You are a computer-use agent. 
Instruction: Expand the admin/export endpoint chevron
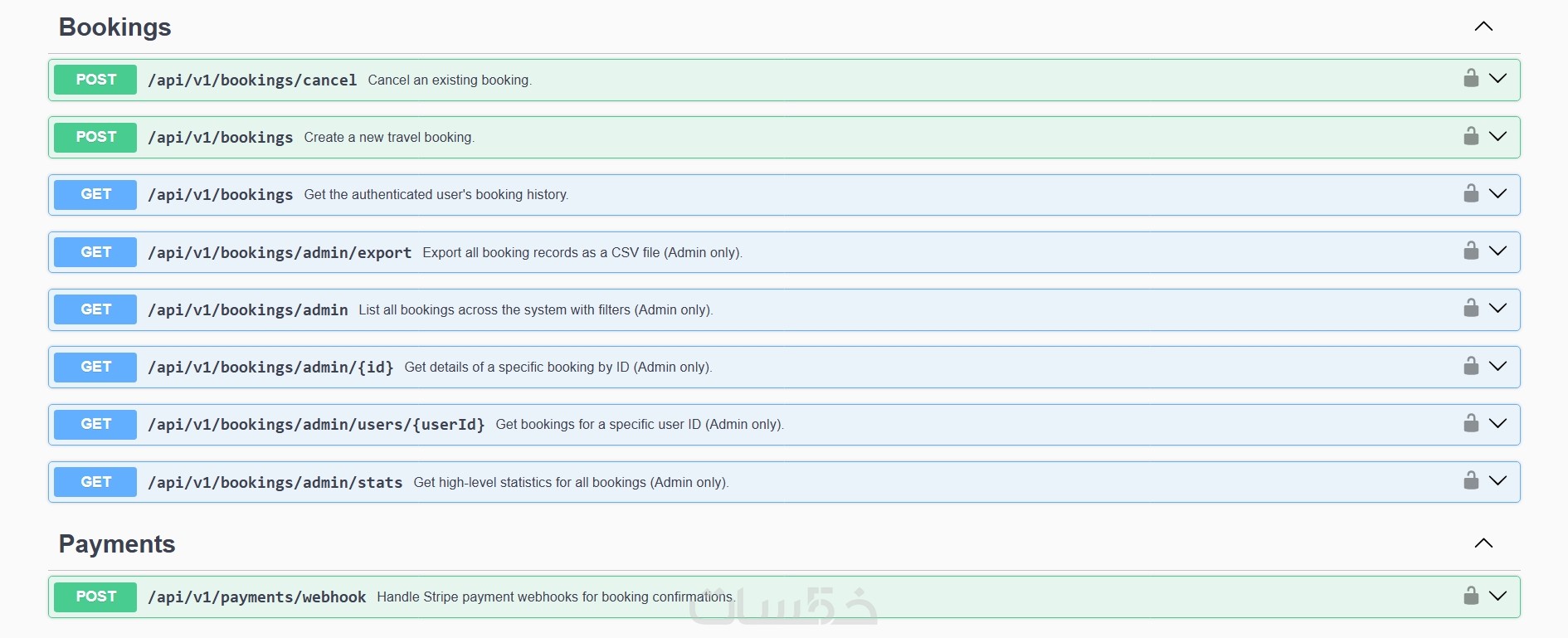click(x=1497, y=251)
